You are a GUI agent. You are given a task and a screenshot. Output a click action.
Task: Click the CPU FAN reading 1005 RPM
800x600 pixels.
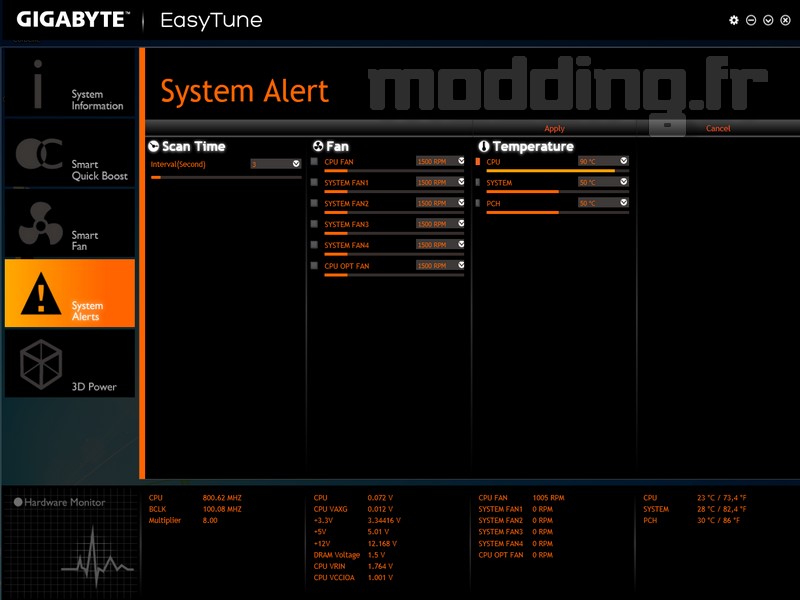click(548, 498)
